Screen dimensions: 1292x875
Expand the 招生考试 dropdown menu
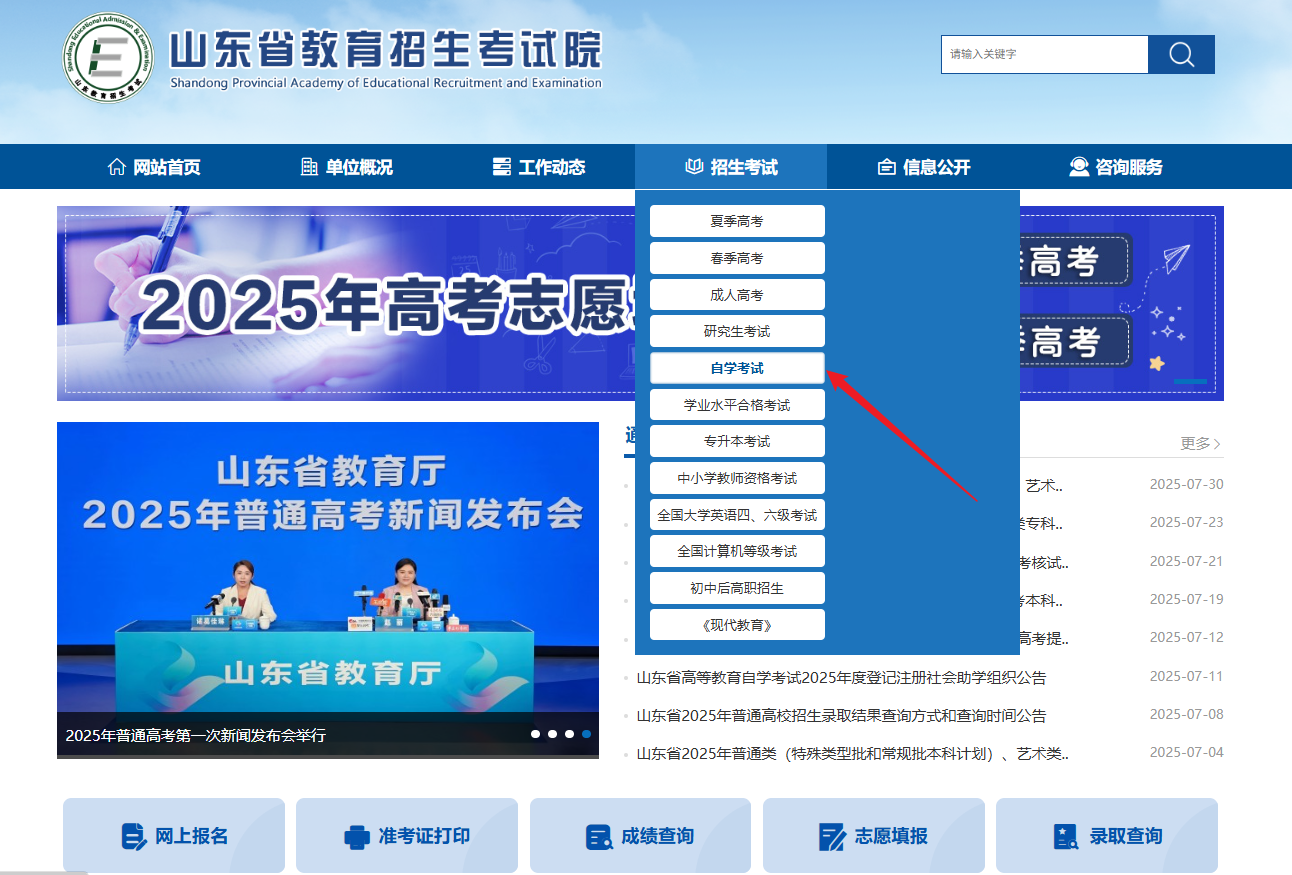(x=731, y=166)
